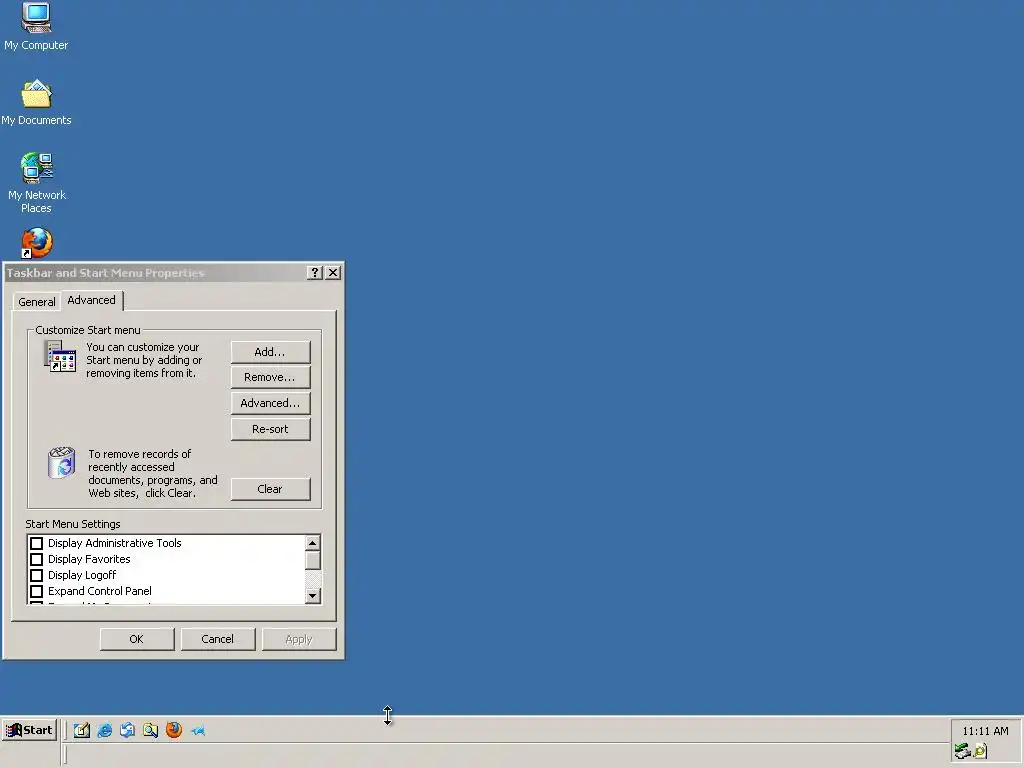Open My Computer desktop icon
Screen dimensions: 1024x768
coord(36,26)
